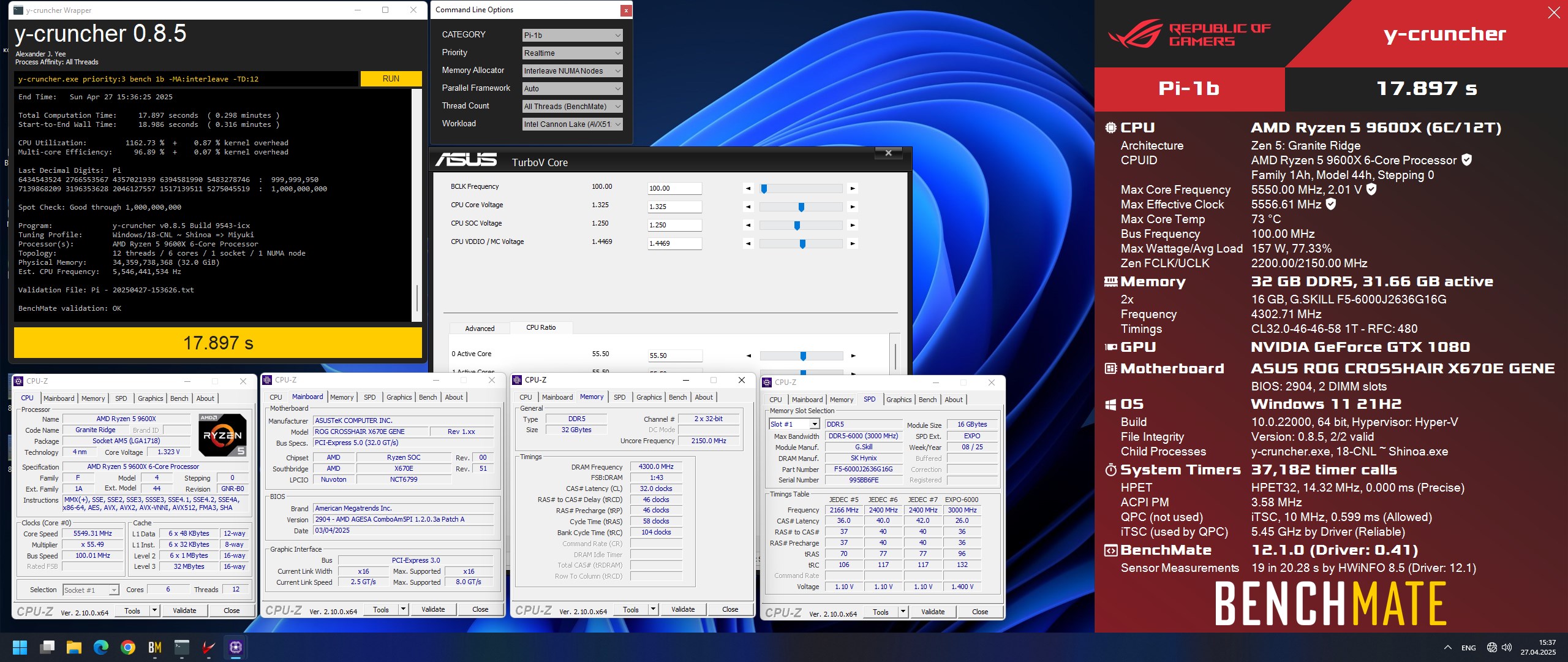The height and width of the screenshot is (662, 1568).
Task: Open the volume control in the system tray
Action: 1507,647
